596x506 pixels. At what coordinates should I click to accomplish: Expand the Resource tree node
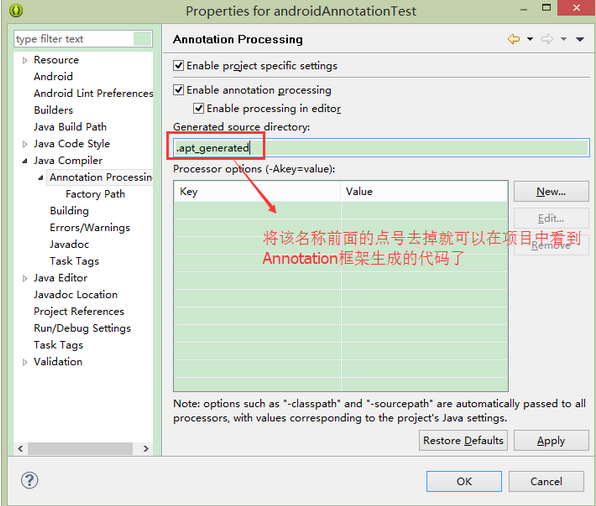25,60
